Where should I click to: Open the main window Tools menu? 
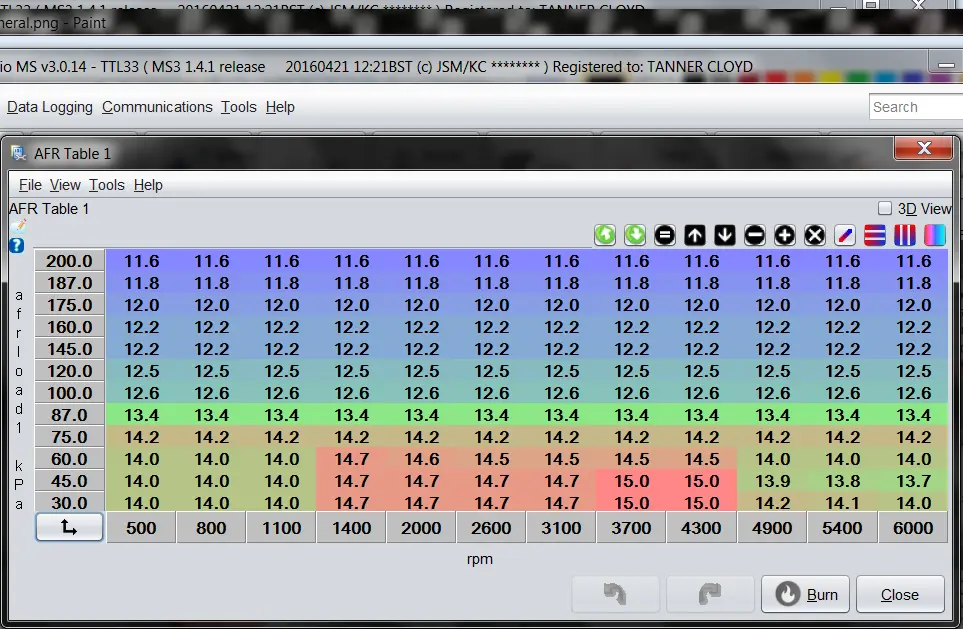(239, 107)
